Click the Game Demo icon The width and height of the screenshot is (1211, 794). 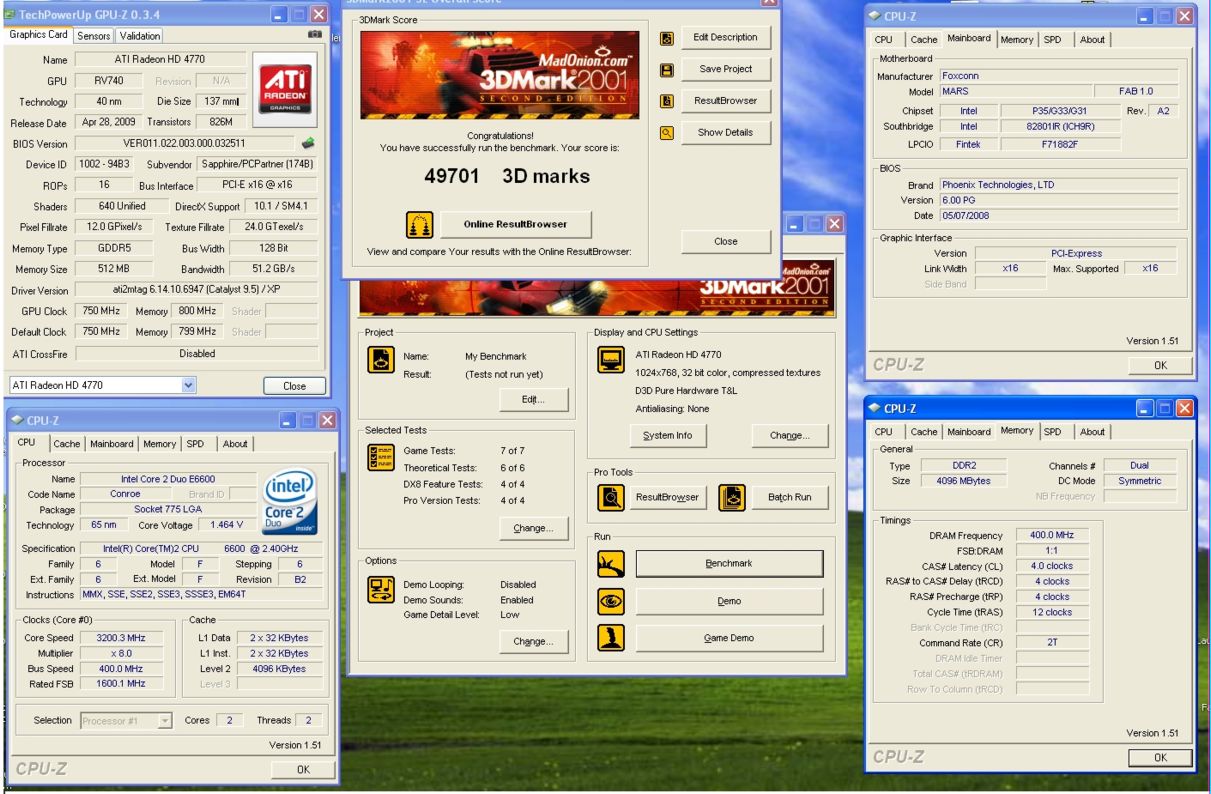[x=611, y=637]
